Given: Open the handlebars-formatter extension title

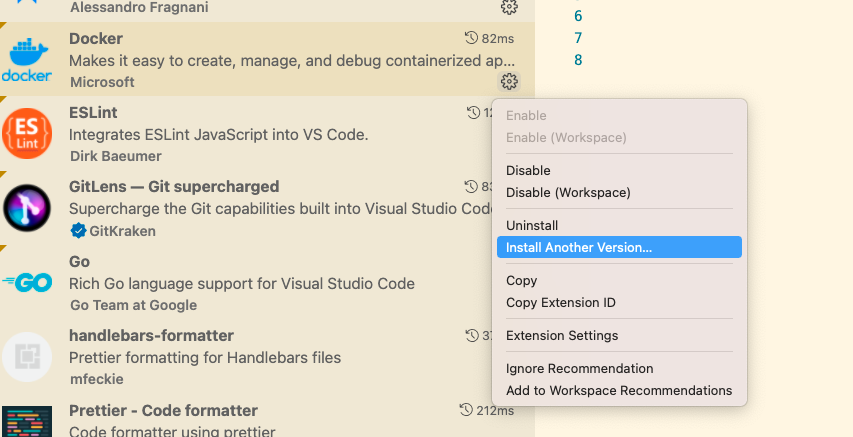Looking at the screenshot, I should [151, 335].
